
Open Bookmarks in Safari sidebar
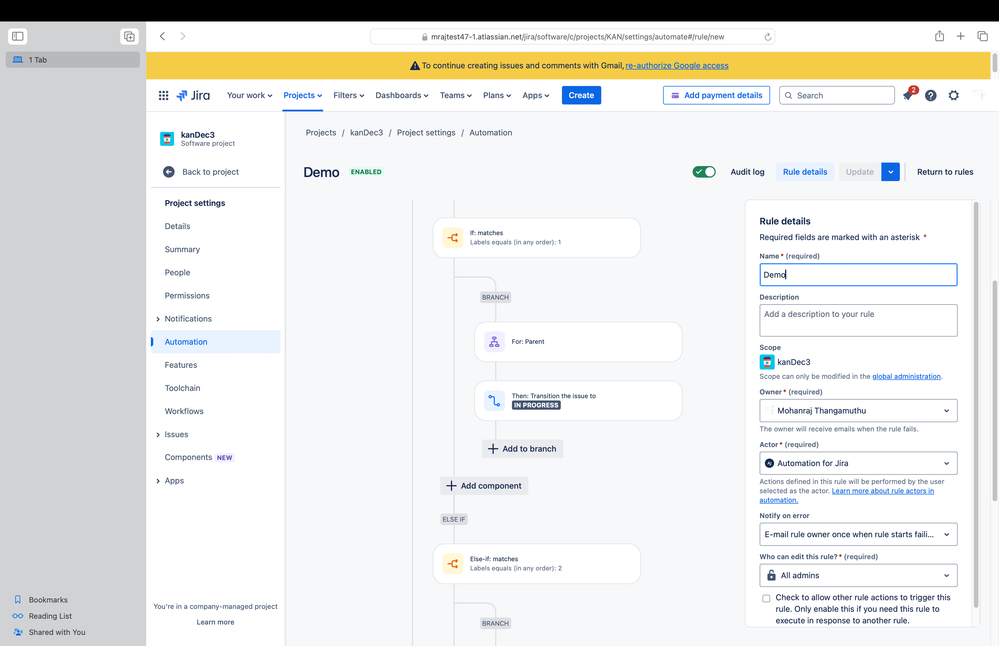[x=48, y=600]
